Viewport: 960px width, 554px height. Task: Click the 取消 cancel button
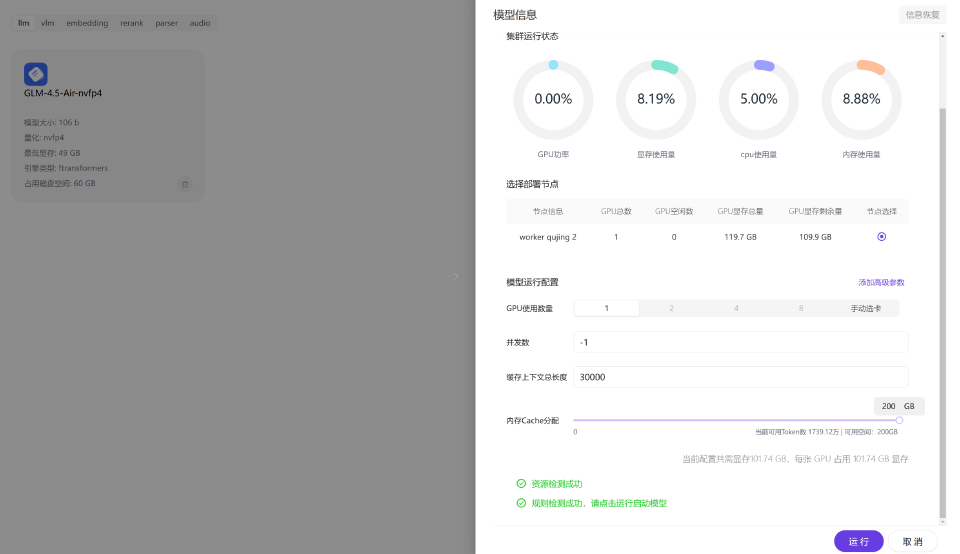click(x=912, y=542)
